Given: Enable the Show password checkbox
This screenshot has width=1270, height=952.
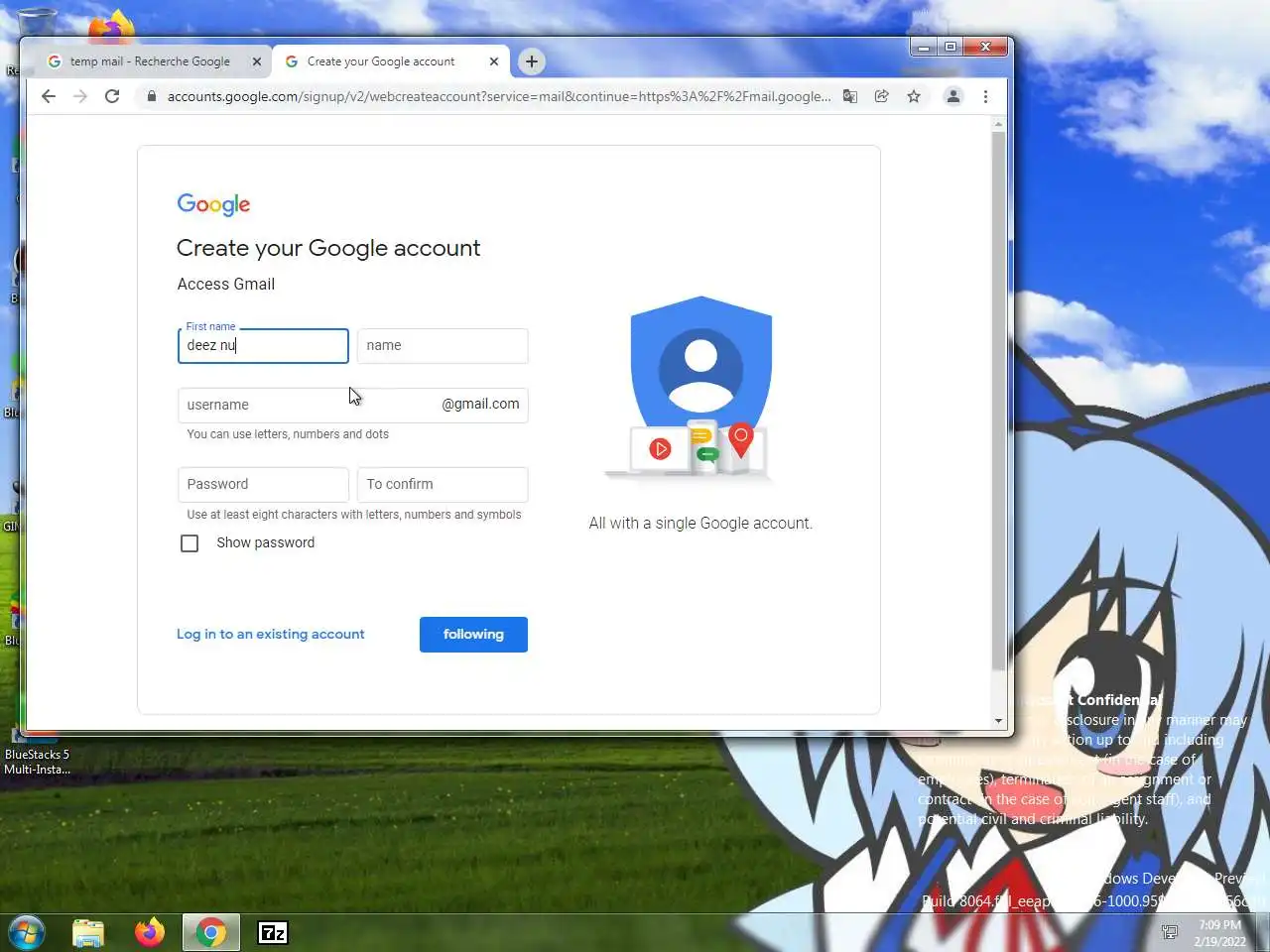Looking at the screenshot, I should coord(190,543).
